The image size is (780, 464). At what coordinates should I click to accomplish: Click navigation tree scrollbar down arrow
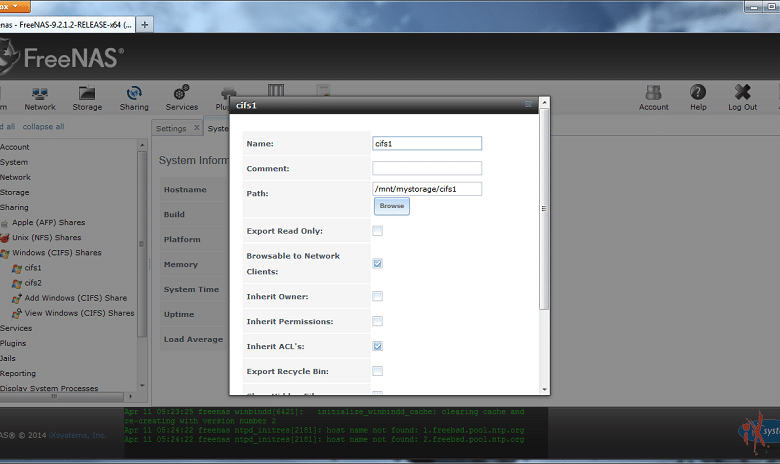point(142,385)
